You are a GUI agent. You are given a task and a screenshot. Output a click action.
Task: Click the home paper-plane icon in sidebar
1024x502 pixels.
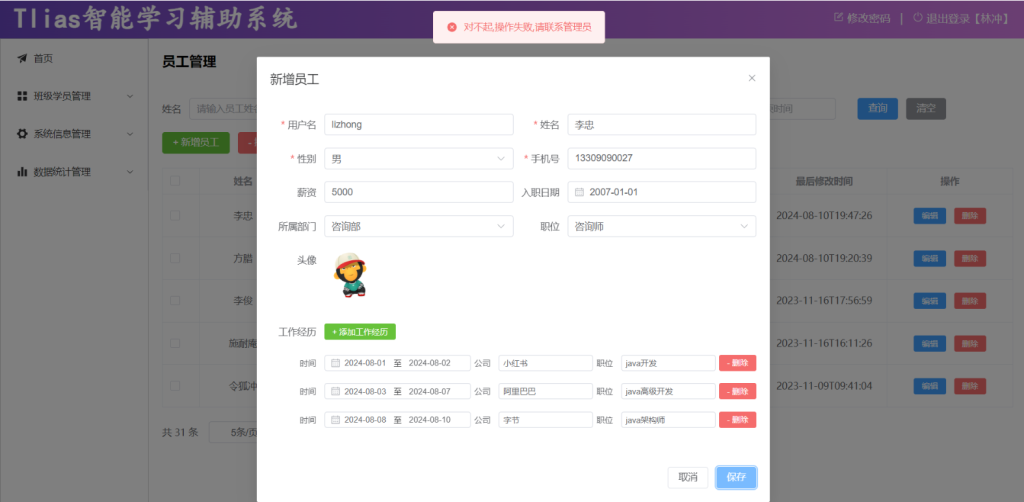tap(22, 59)
